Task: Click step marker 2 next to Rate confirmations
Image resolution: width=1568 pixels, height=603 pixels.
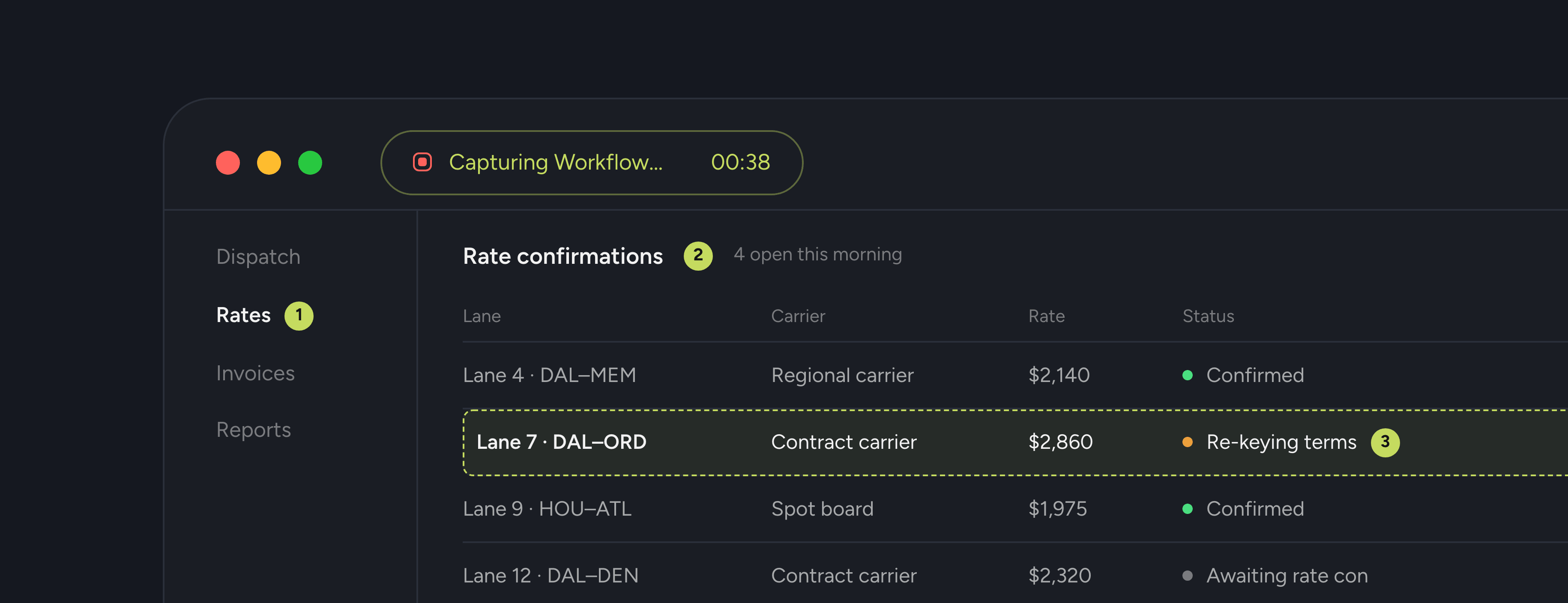Action: [x=698, y=256]
